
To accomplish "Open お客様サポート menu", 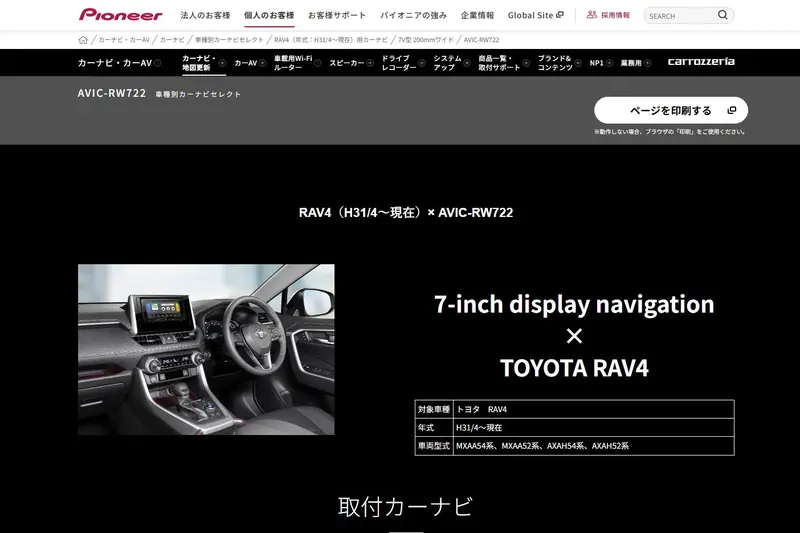I will (x=337, y=15).
